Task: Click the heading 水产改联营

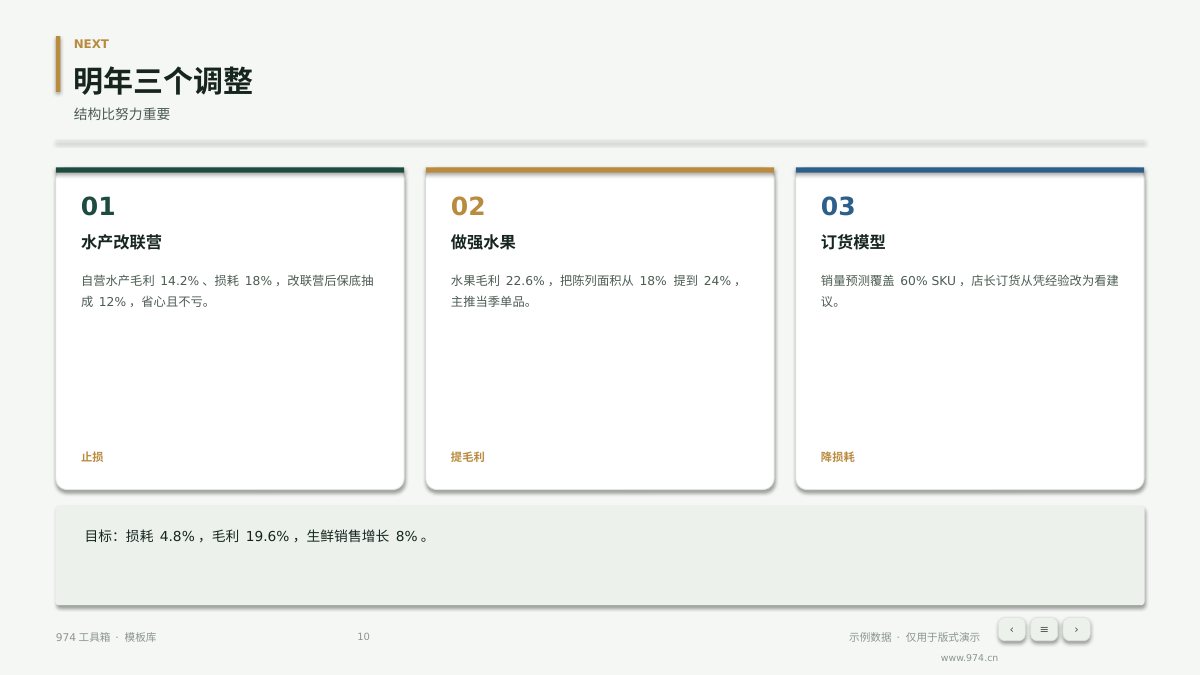Action: 121,242
